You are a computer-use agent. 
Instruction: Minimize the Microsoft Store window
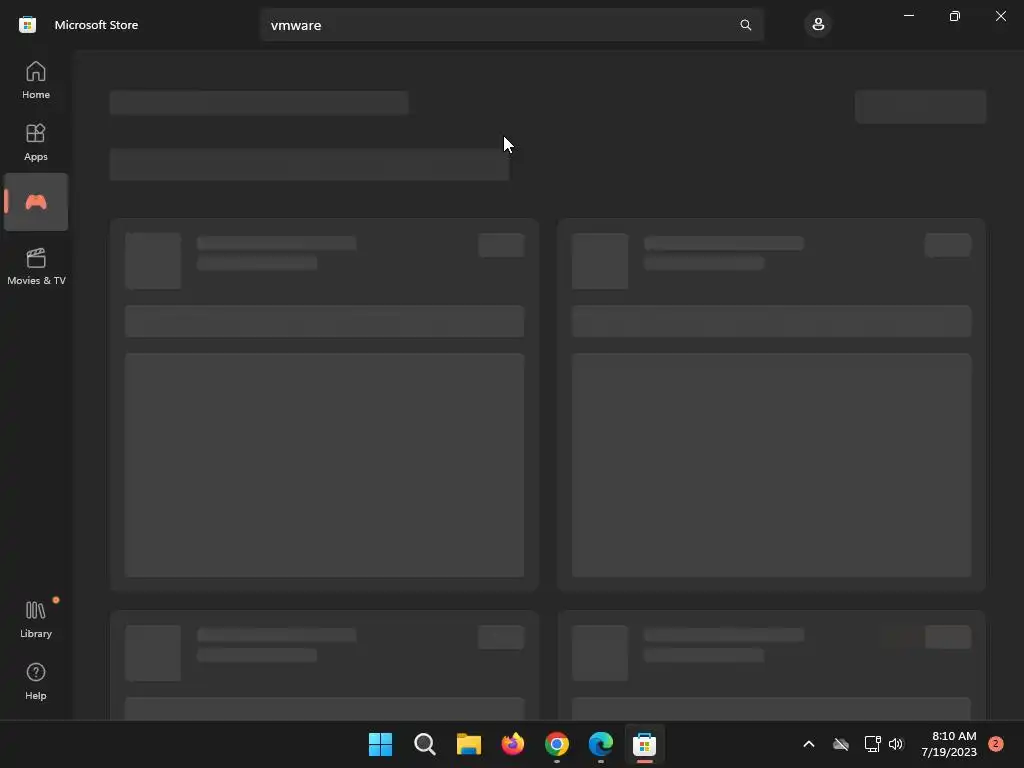click(x=908, y=16)
